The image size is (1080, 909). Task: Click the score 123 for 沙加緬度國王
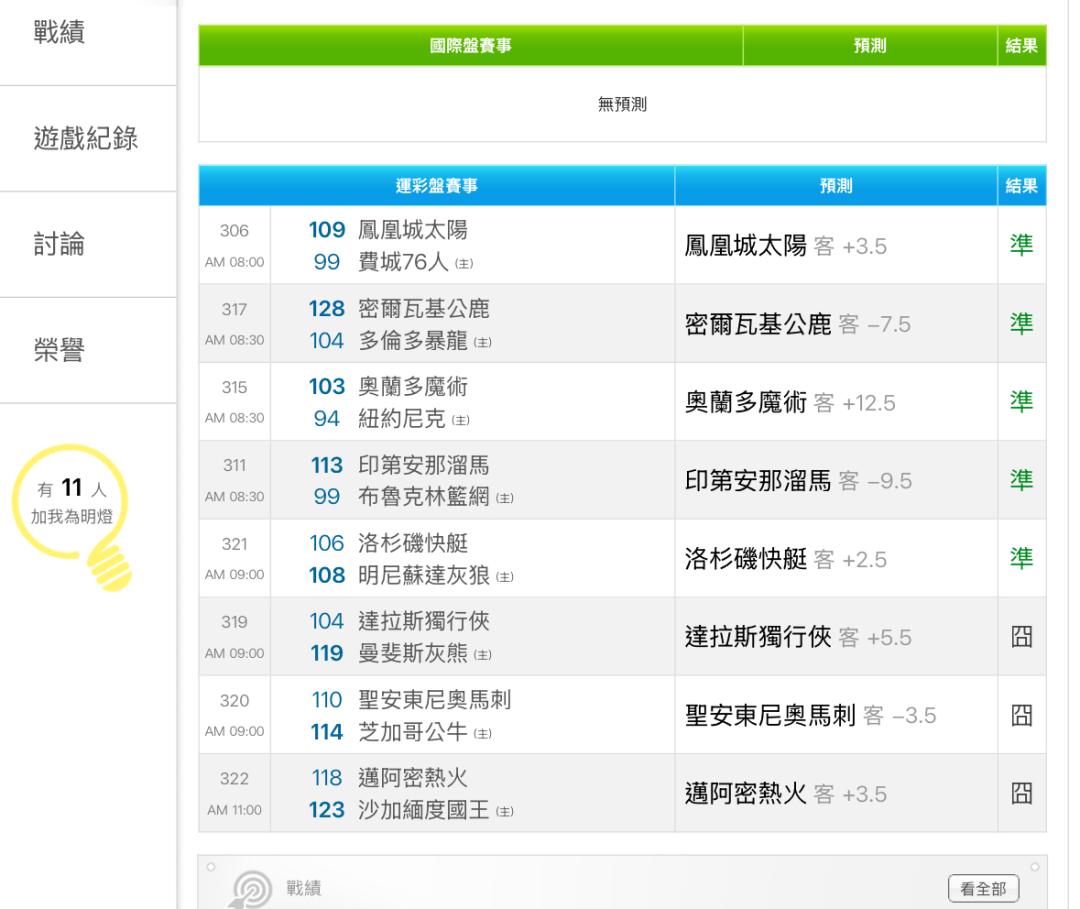pos(326,810)
